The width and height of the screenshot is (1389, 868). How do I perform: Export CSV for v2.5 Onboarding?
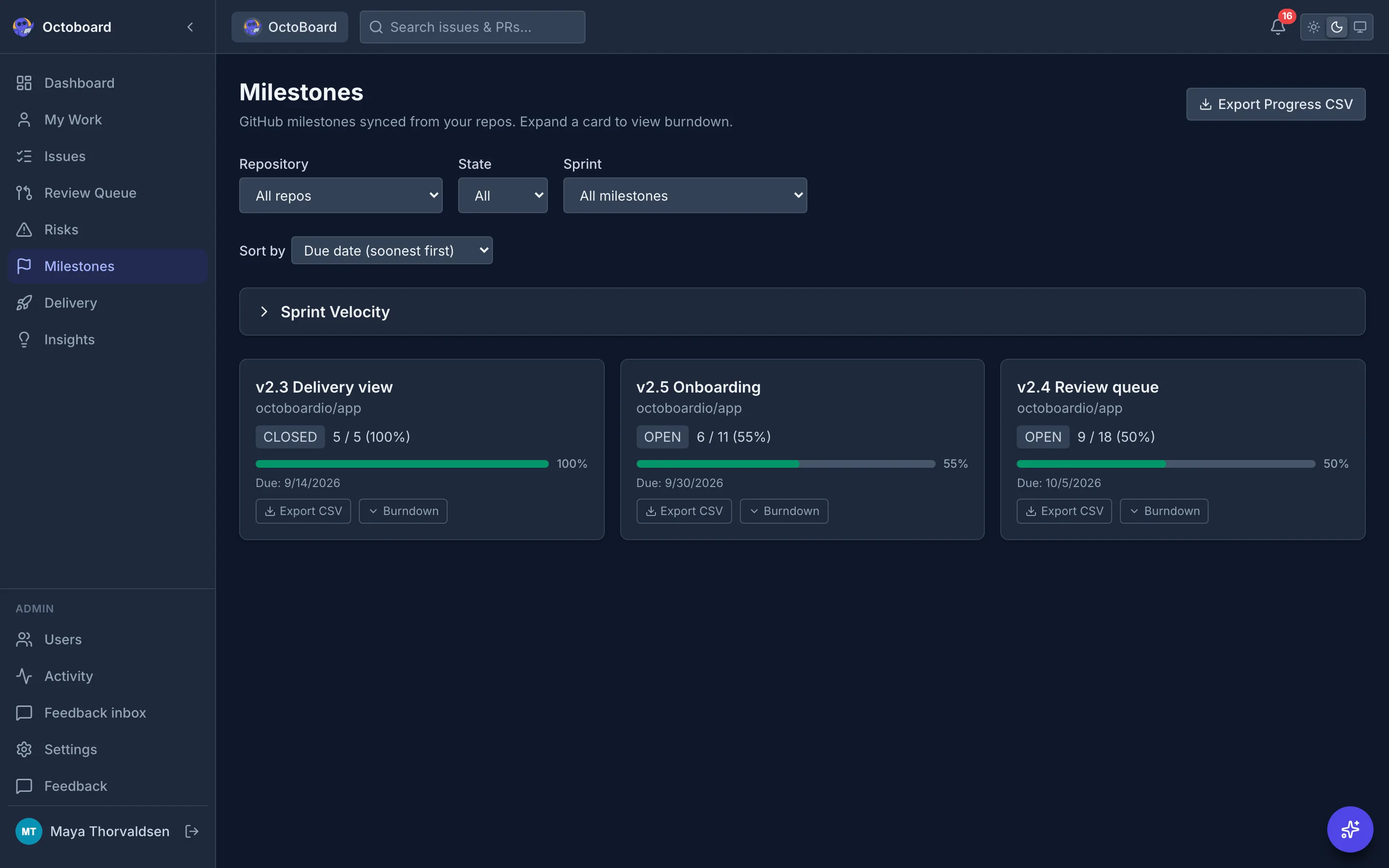[x=683, y=511]
